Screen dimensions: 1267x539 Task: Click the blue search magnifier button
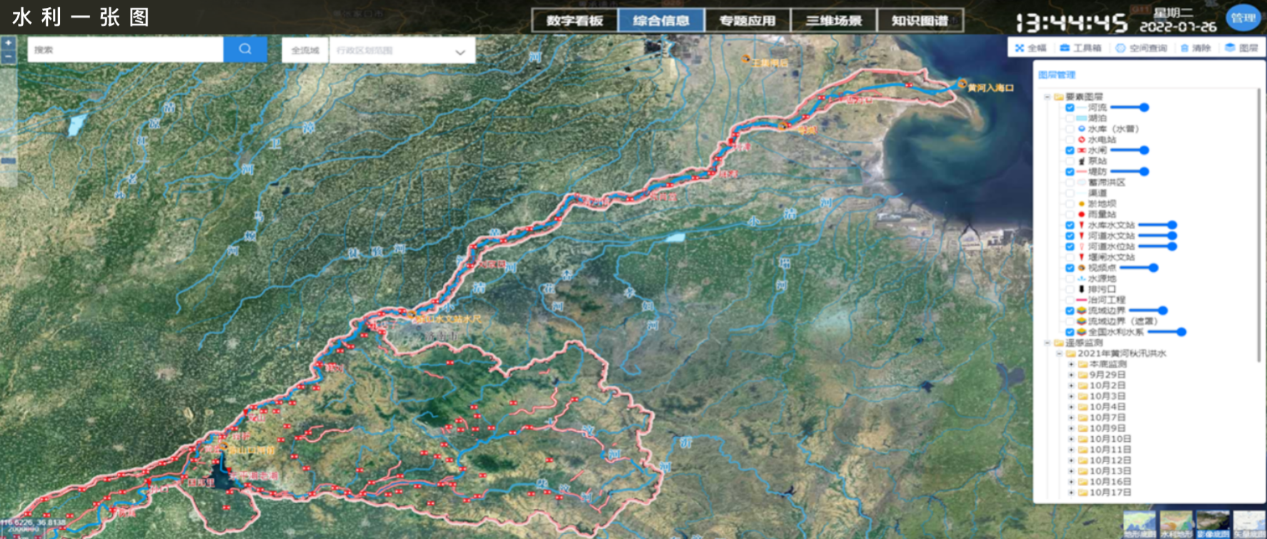click(x=245, y=50)
